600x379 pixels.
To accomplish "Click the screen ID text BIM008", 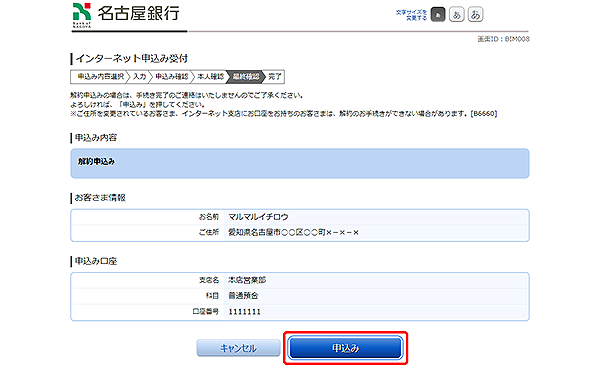I will coord(504,39).
